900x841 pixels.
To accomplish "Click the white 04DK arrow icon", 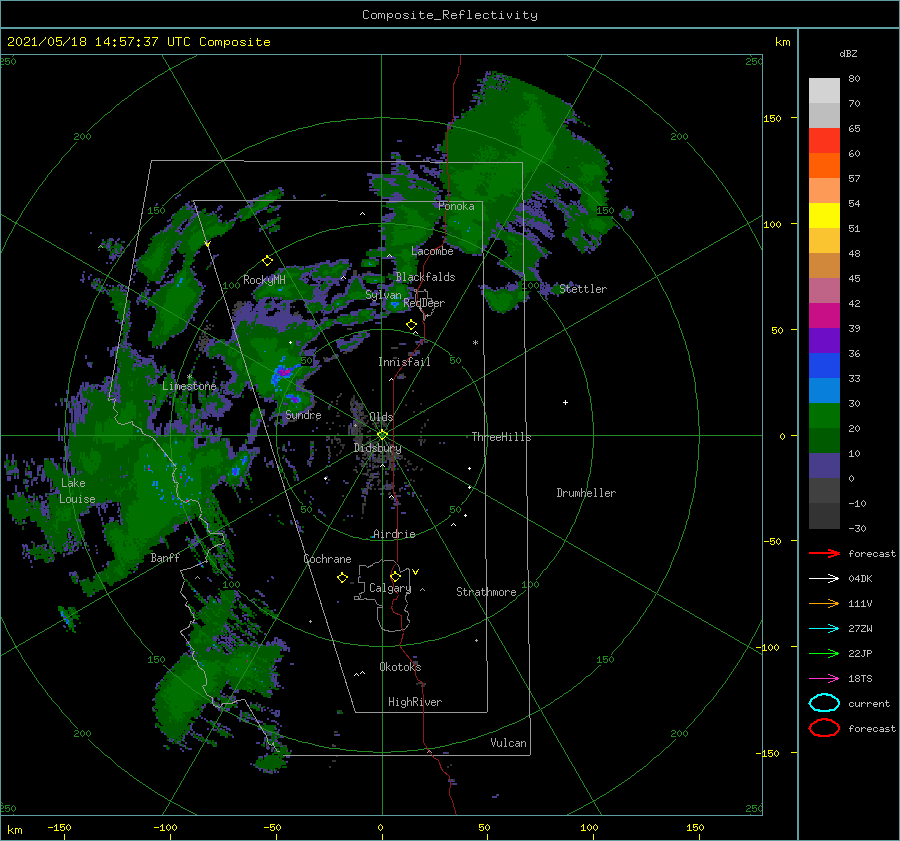I will (x=824, y=579).
